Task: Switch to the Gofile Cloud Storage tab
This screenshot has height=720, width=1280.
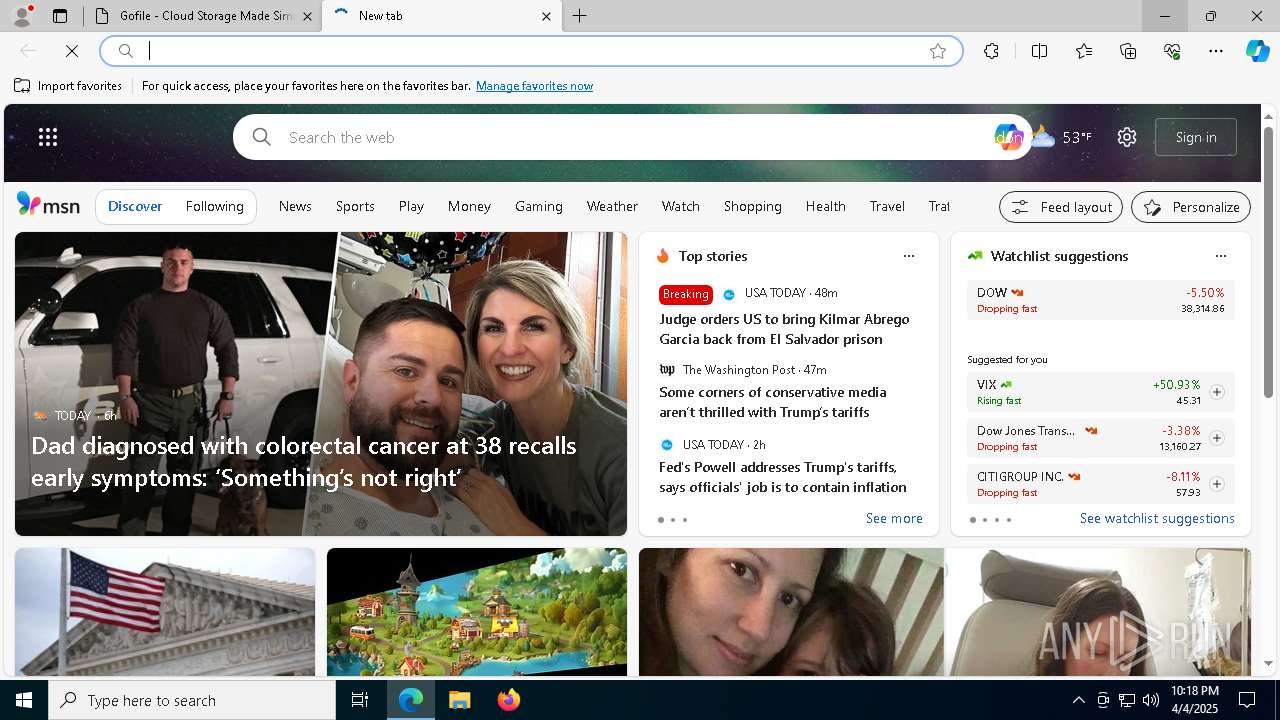Action: click(x=203, y=16)
